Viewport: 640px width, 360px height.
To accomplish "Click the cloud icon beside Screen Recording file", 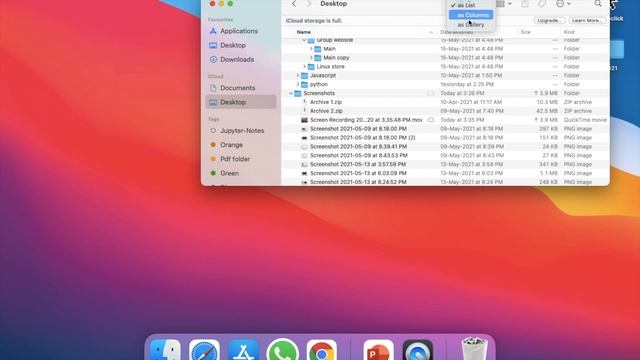I will click(431, 120).
